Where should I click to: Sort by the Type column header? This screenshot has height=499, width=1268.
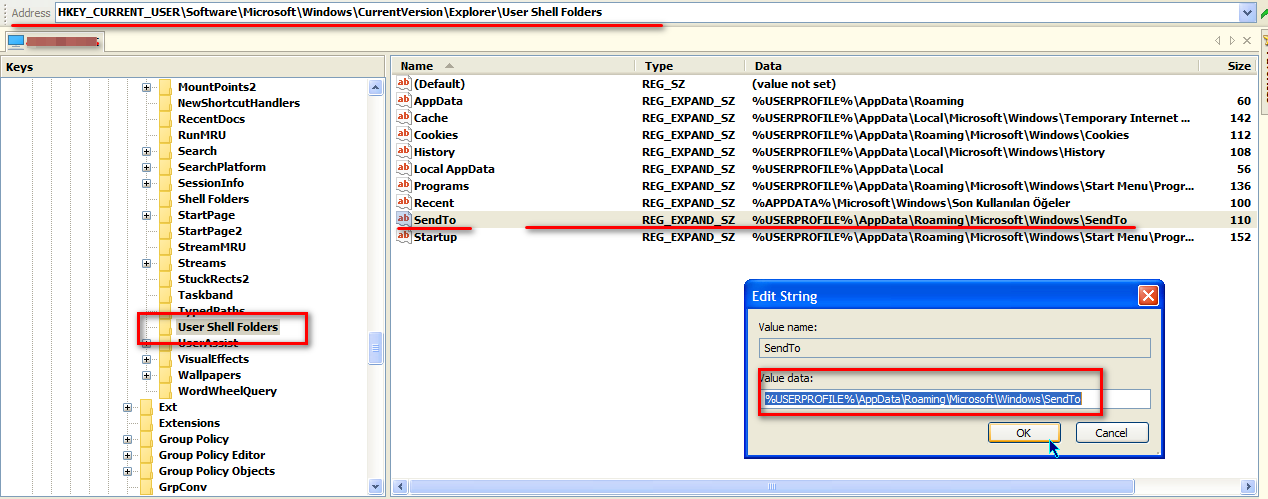(x=689, y=65)
